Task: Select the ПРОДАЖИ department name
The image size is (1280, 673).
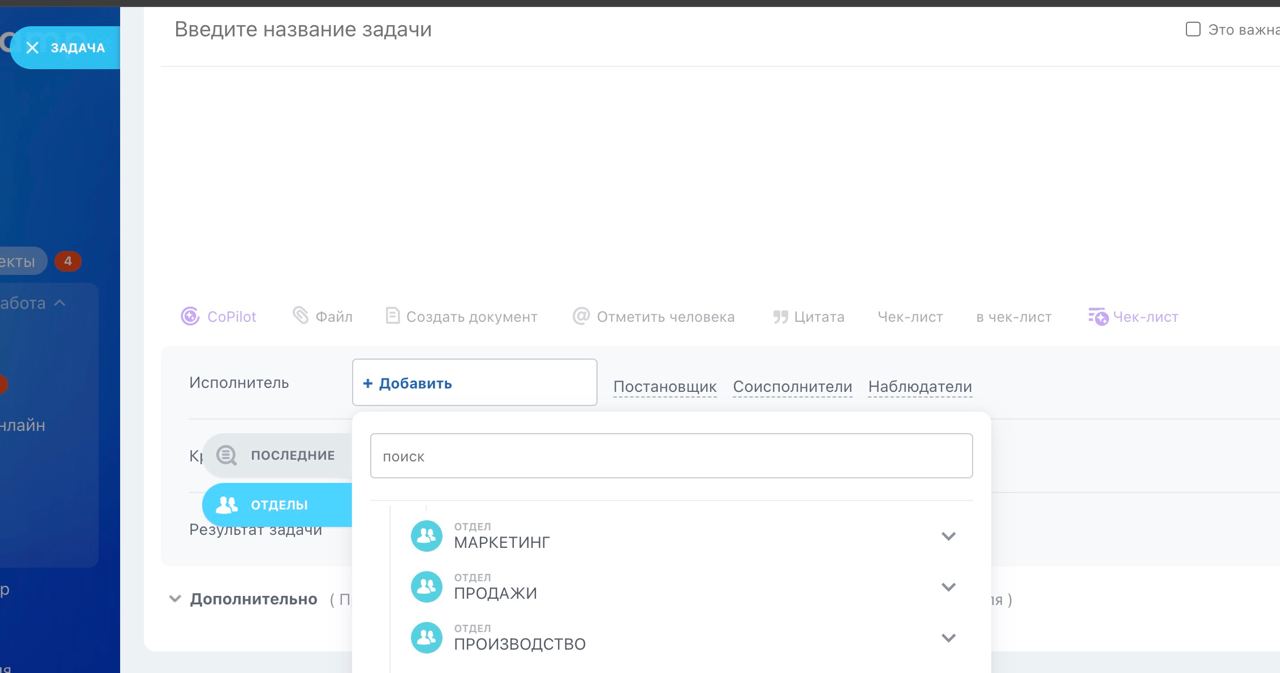Action: click(495, 594)
